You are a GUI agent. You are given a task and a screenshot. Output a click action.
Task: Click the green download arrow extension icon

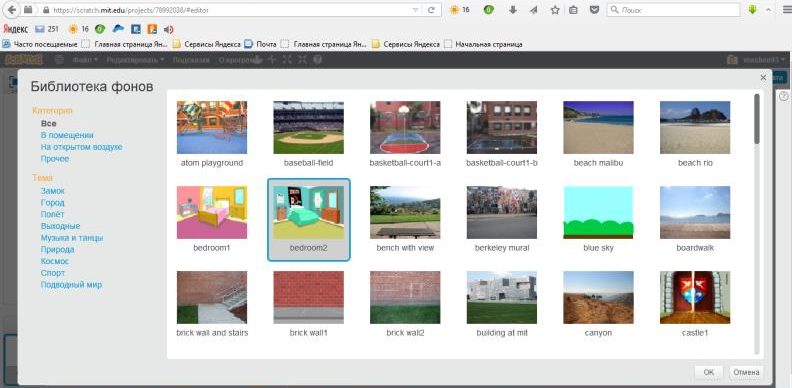pos(753,10)
